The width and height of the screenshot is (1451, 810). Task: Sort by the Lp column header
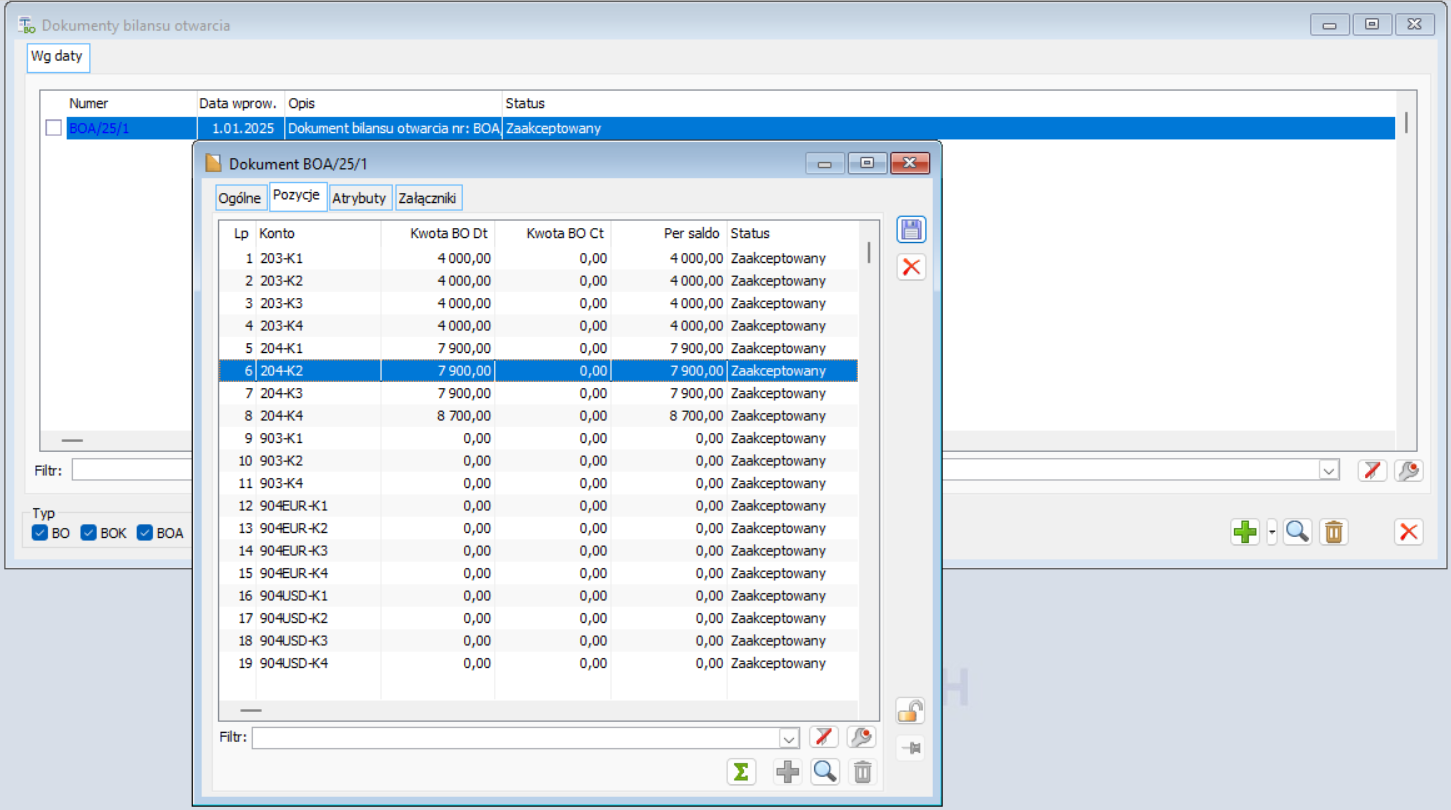pyautogui.click(x=239, y=234)
